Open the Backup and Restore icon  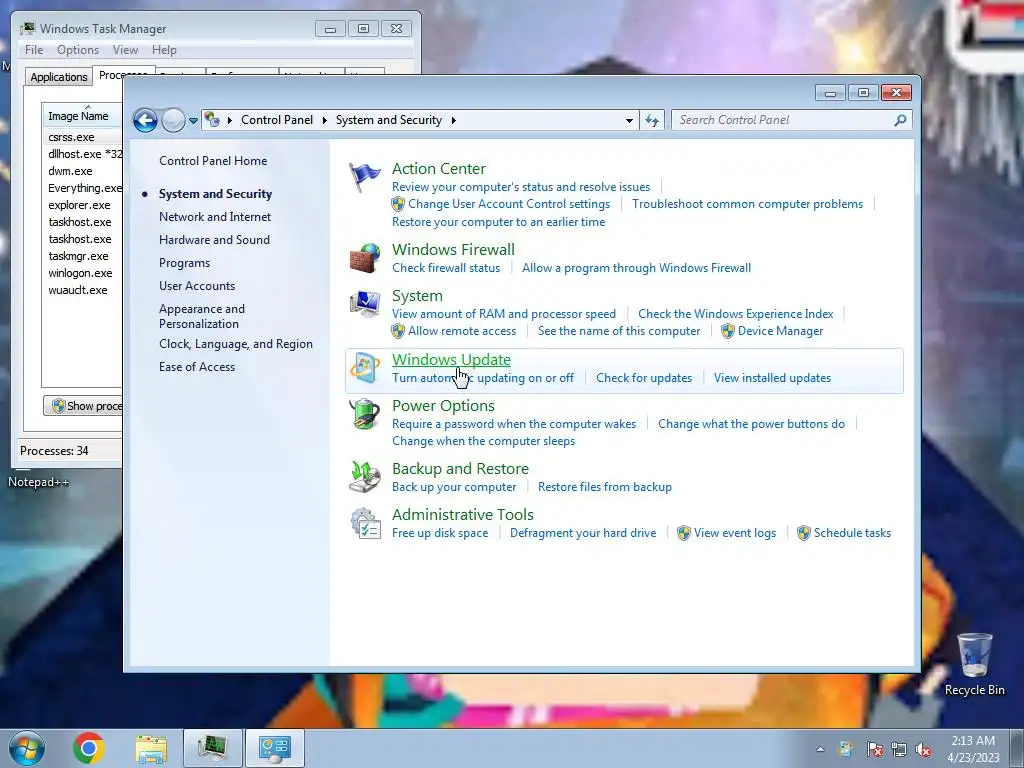(x=364, y=477)
